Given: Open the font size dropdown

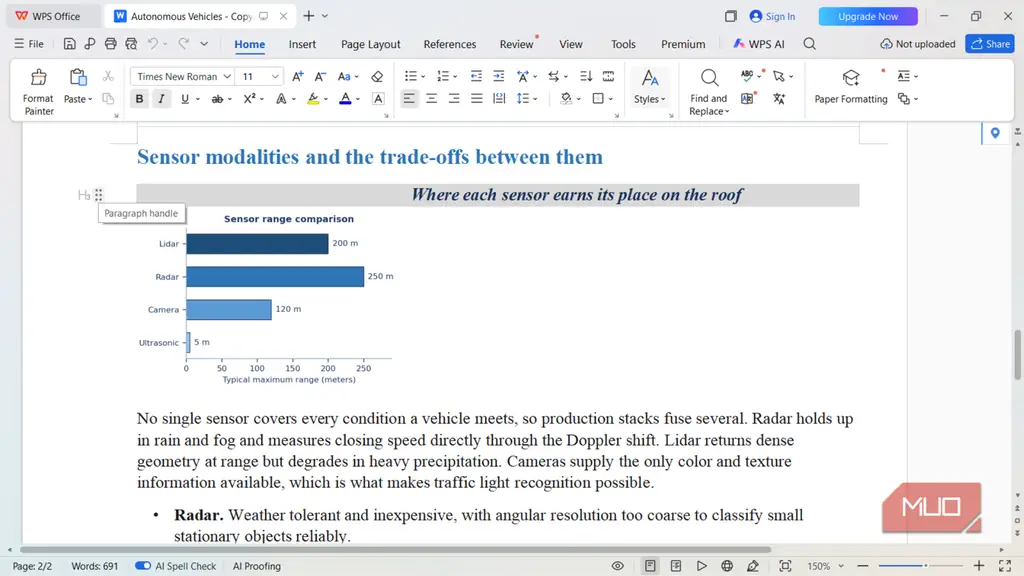Looking at the screenshot, I should coord(275,76).
